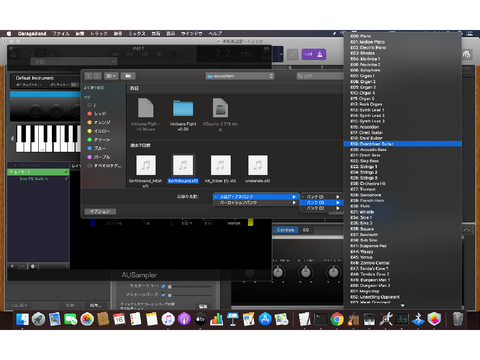Expand the melodic bank menu entry
The width and height of the screenshot is (480, 360).
(x=256, y=197)
